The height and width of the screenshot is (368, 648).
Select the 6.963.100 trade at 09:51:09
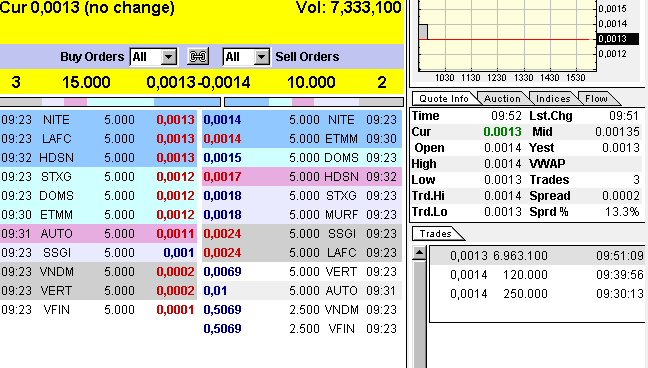pos(537,256)
